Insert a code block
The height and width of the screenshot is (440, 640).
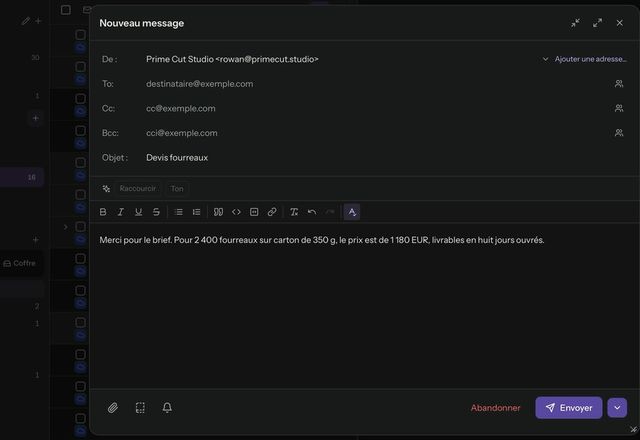coord(254,212)
